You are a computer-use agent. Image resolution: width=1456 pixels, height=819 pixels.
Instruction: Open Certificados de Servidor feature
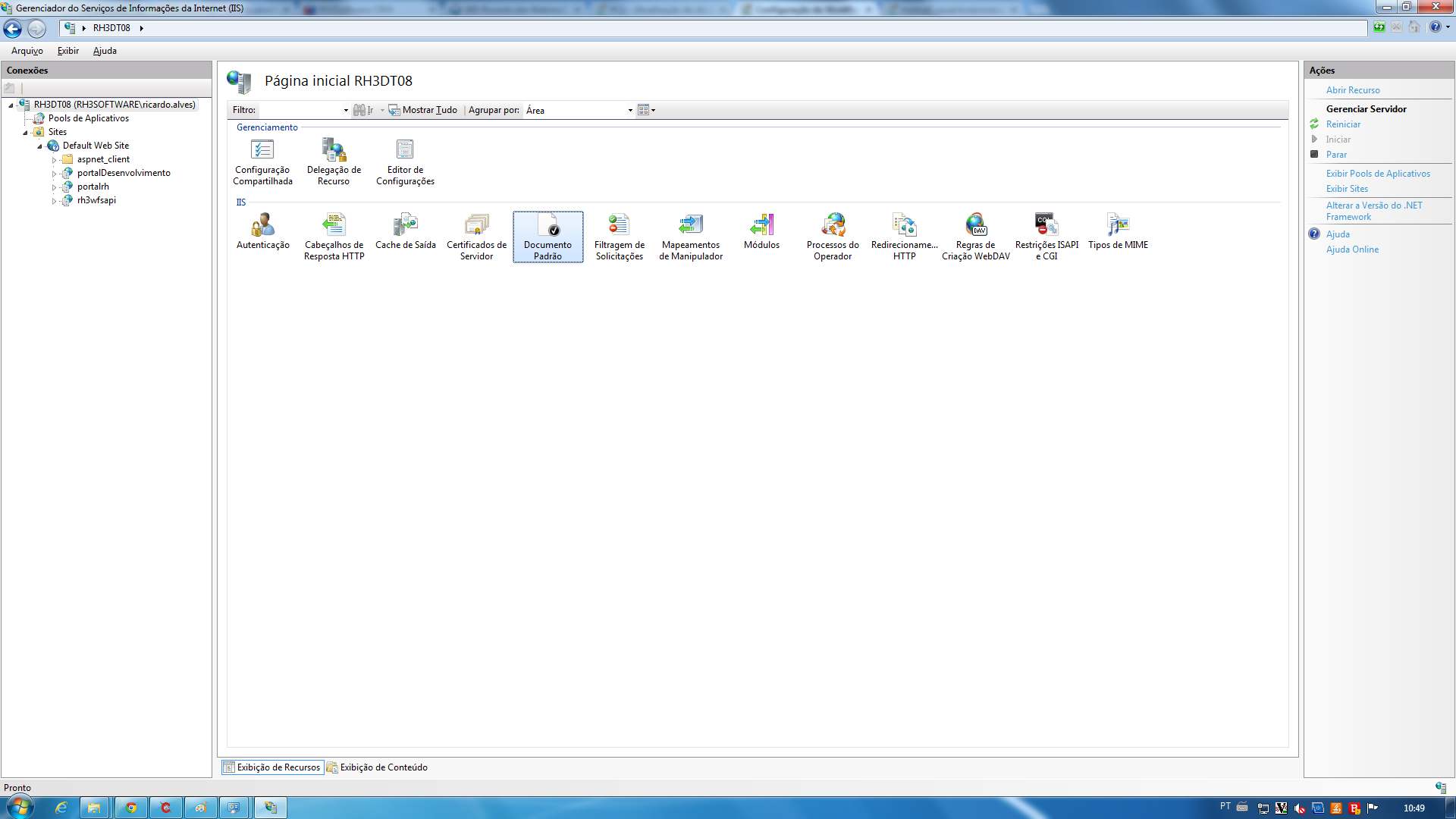476,237
